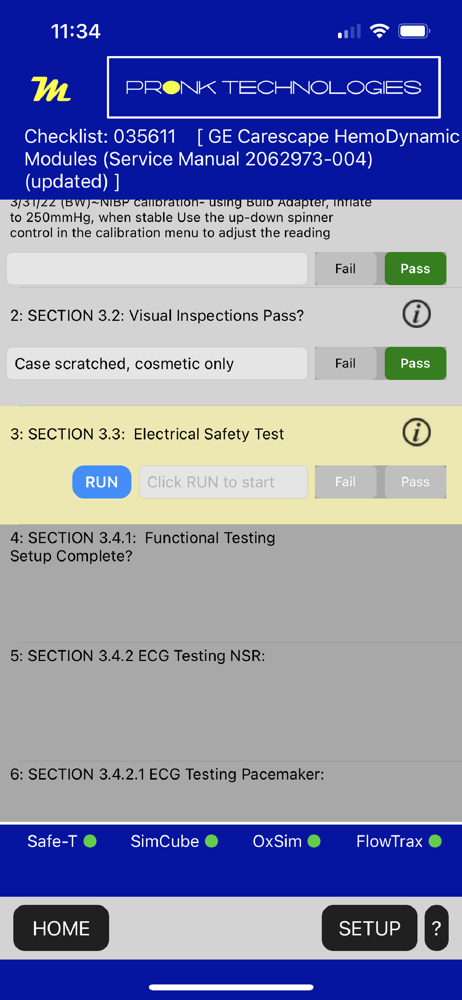The height and width of the screenshot is (1000, 462).
Task: Tap the OxSim green status indicator
Action: tap(314, 841)
